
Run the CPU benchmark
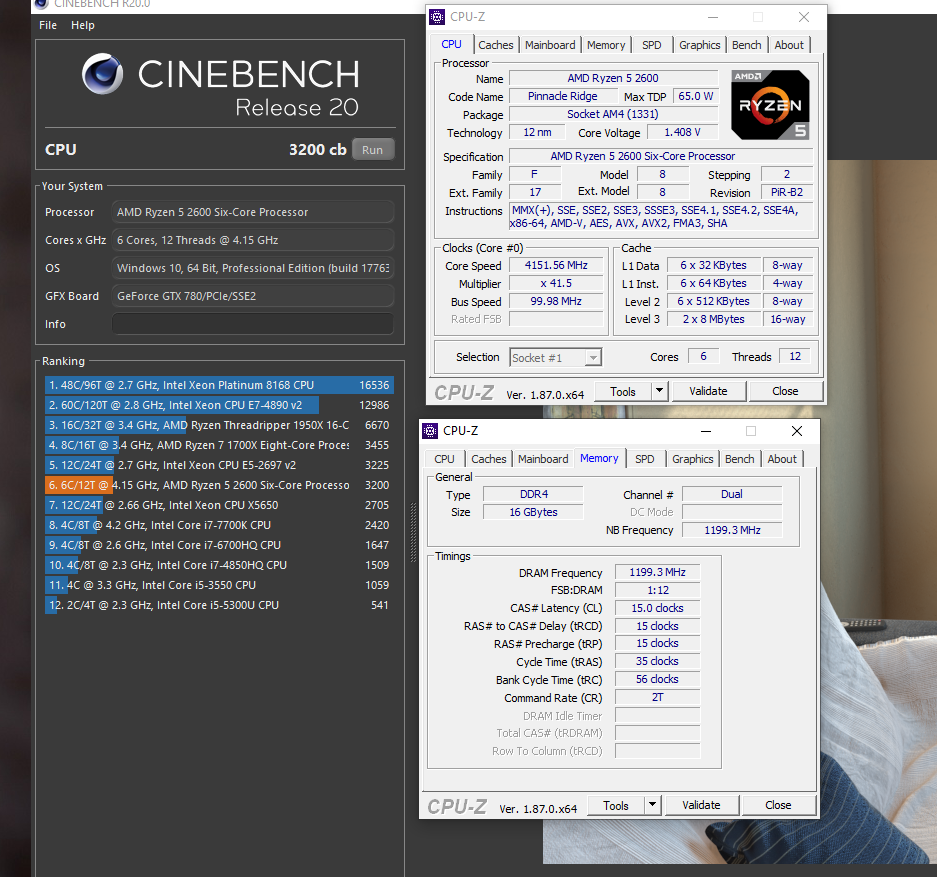pyautogui.click(x=372, y=150)
